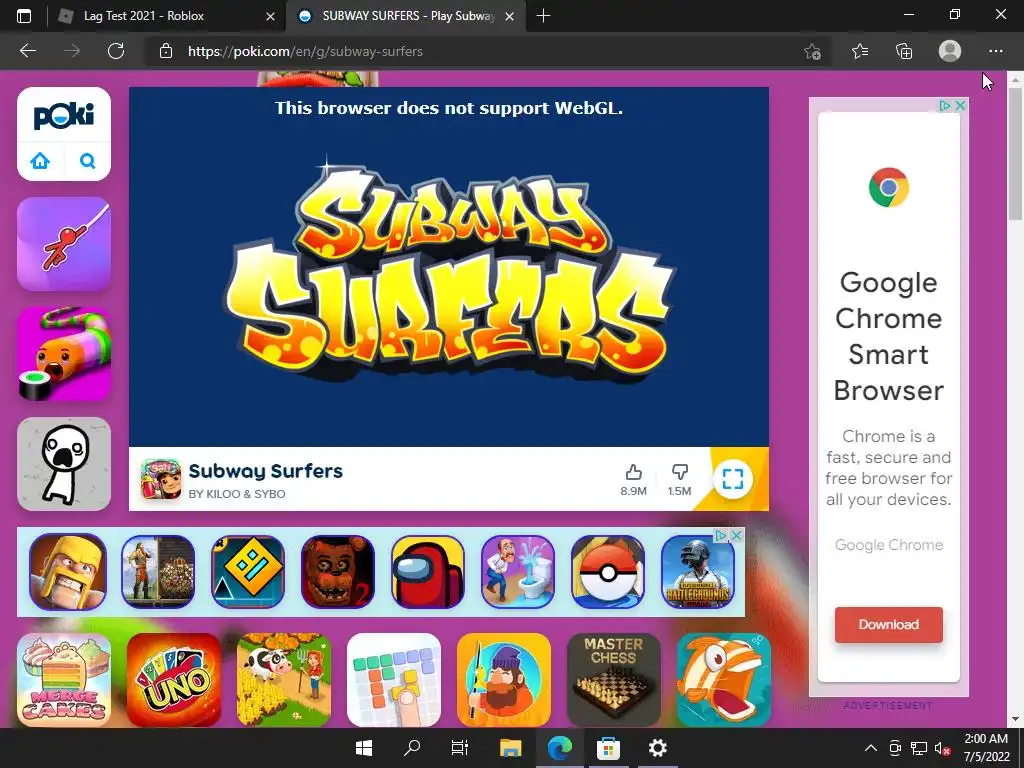Click the address bar URL

pyautogui.click(x=305, y=51)
